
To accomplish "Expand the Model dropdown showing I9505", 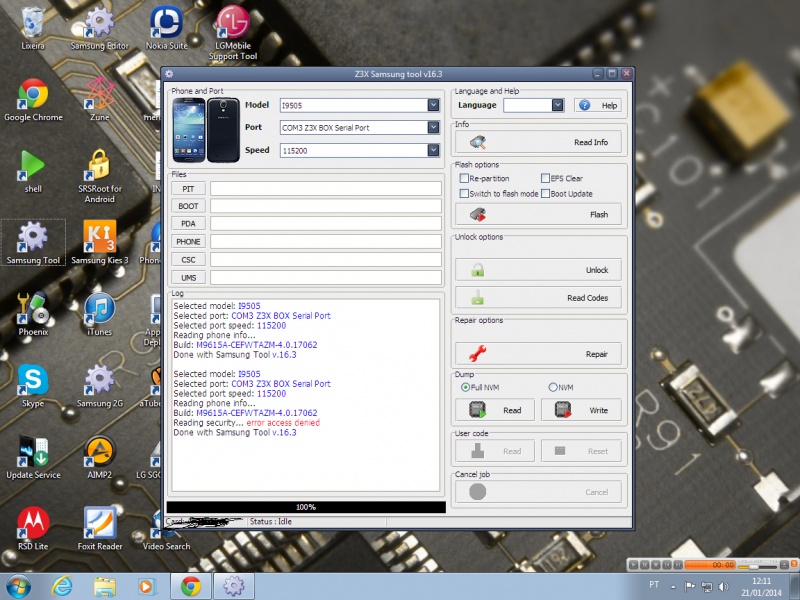I will click(x=433, y=105).
